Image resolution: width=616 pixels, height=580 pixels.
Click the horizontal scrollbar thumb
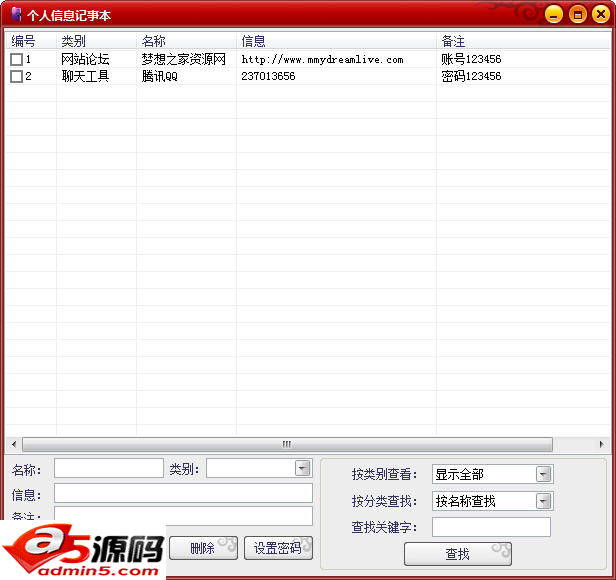point(287,444)
